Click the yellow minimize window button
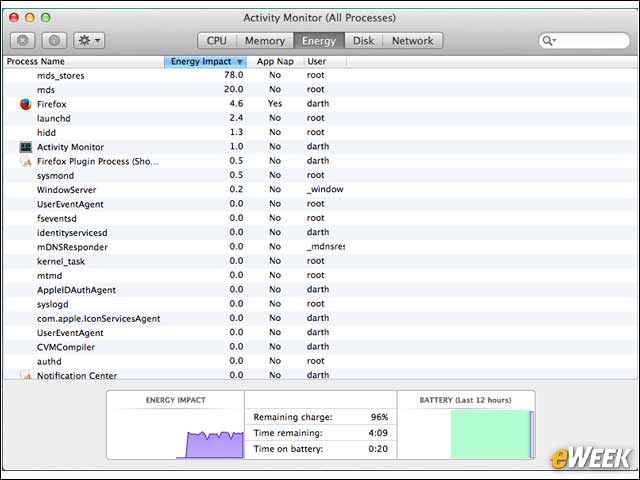640x480 pixels. click(30, 18)
